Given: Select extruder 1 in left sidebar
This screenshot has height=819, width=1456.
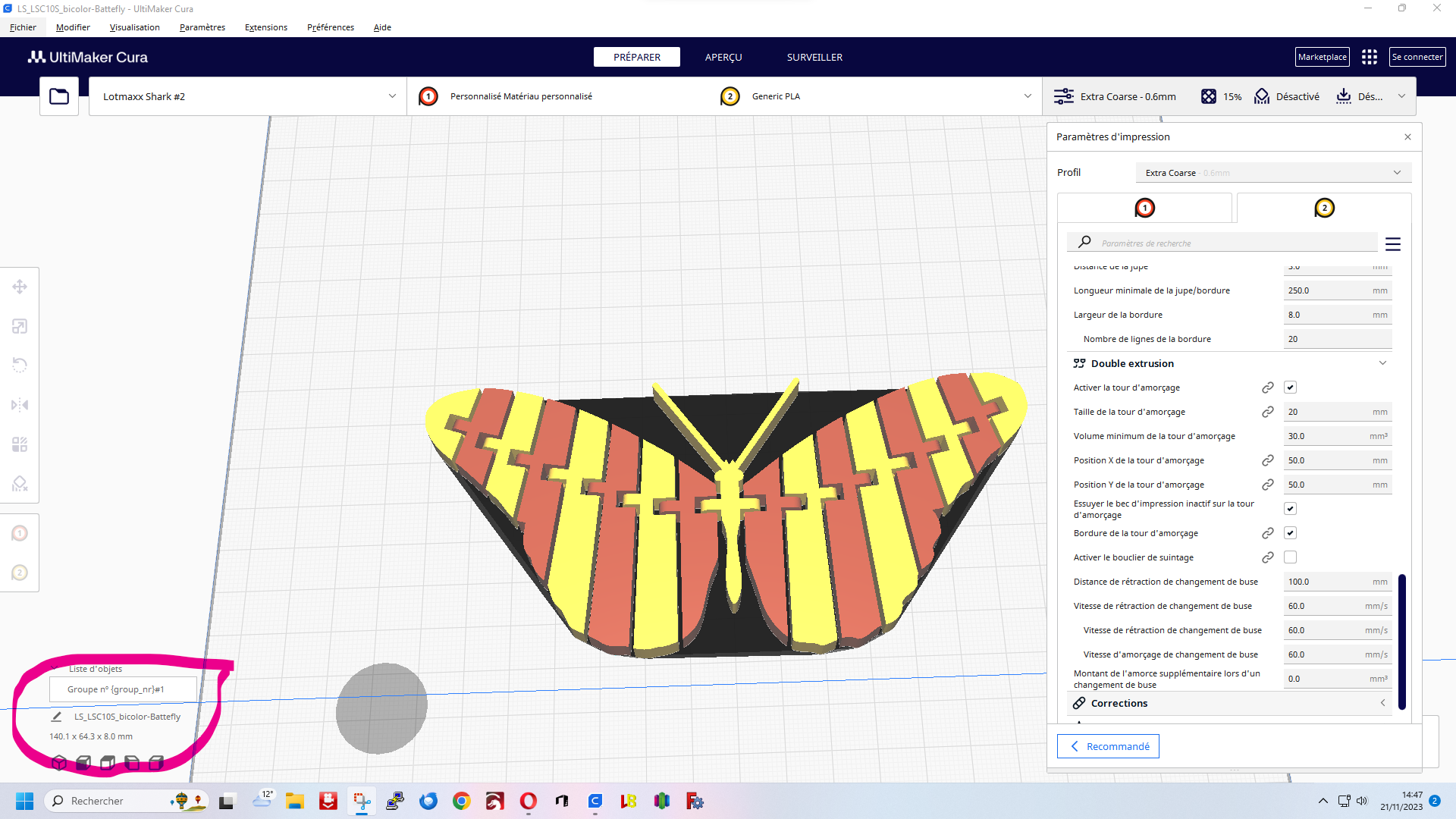Looking at the screenshot, I should pyautogui.click(x=20, y=533).
